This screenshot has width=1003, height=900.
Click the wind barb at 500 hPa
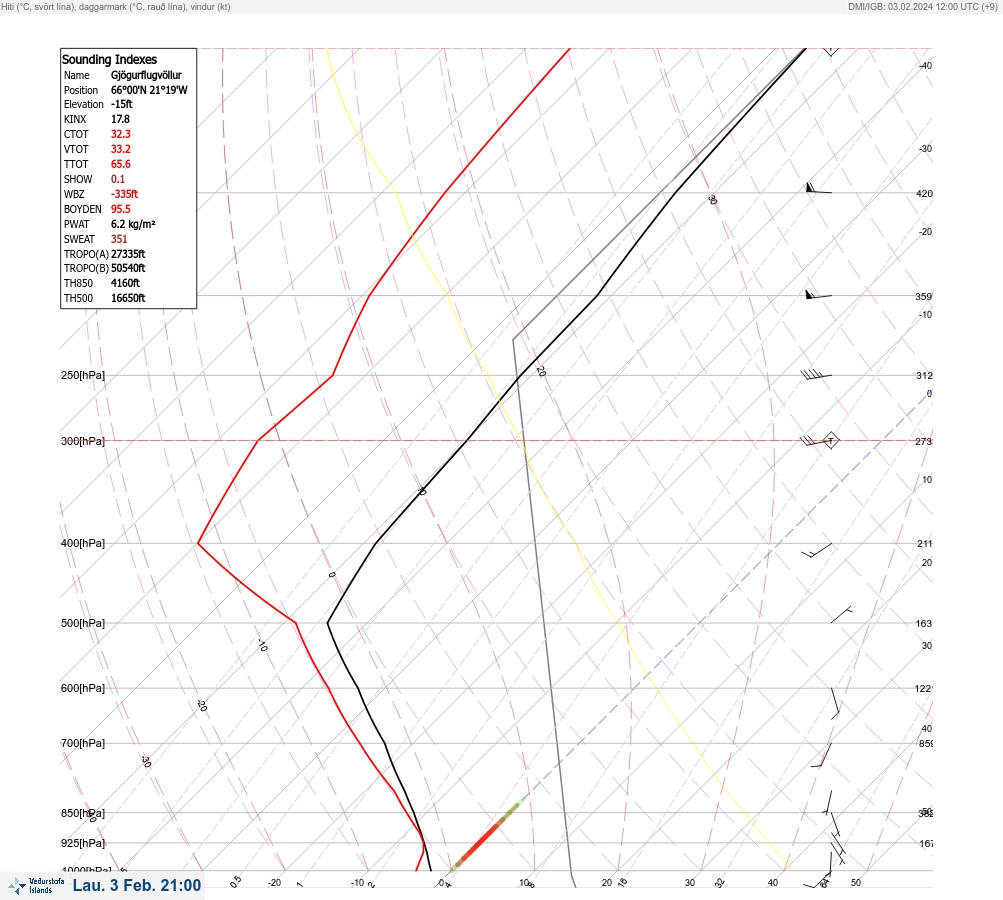[x=841, y=615]
